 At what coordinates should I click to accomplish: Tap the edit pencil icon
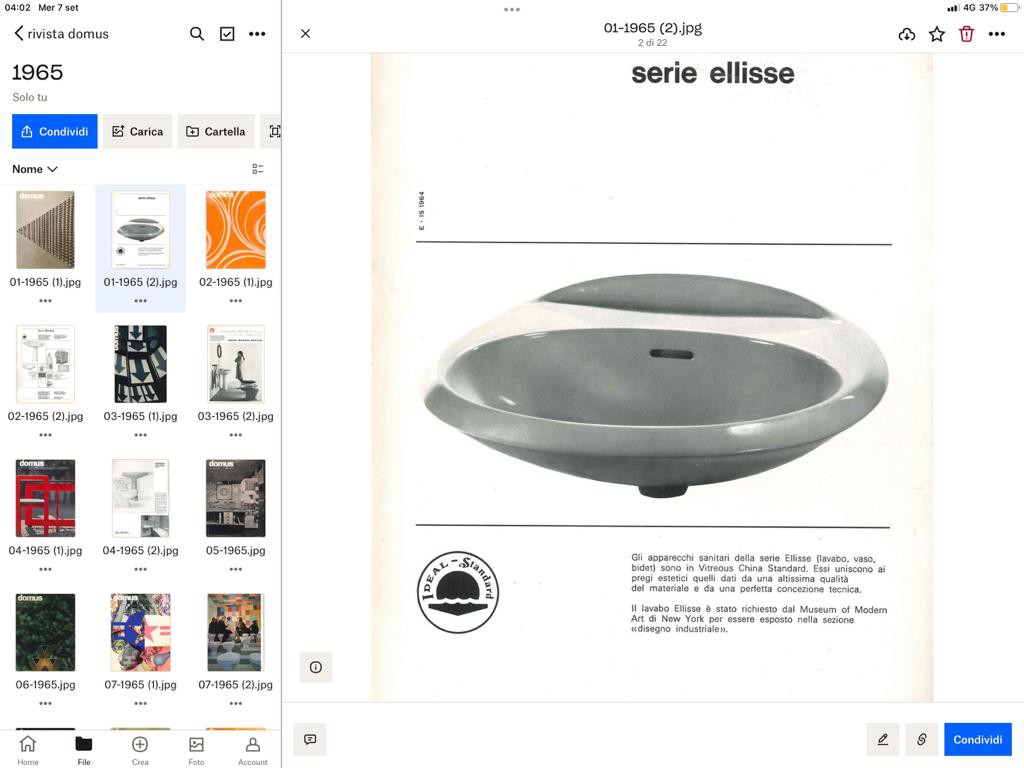[883, 739]
